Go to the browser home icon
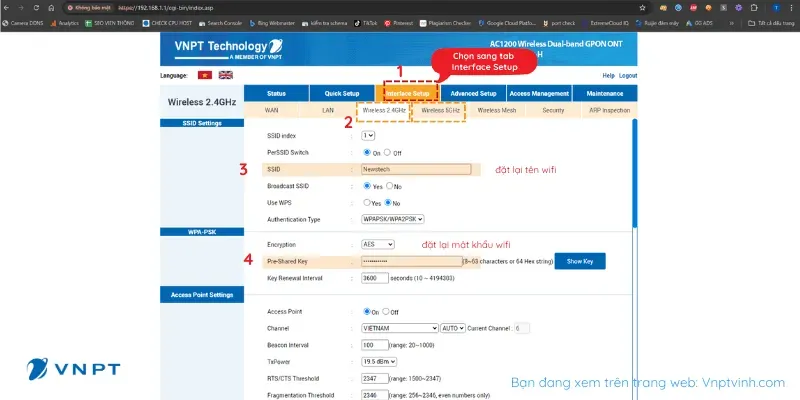The image size is (800, 400). 51,8
